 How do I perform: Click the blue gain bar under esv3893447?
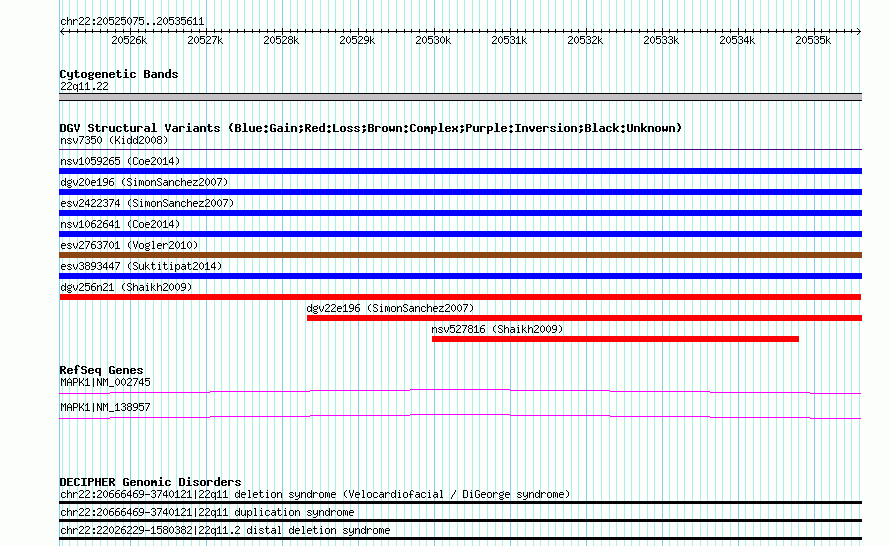coord(460,276)
